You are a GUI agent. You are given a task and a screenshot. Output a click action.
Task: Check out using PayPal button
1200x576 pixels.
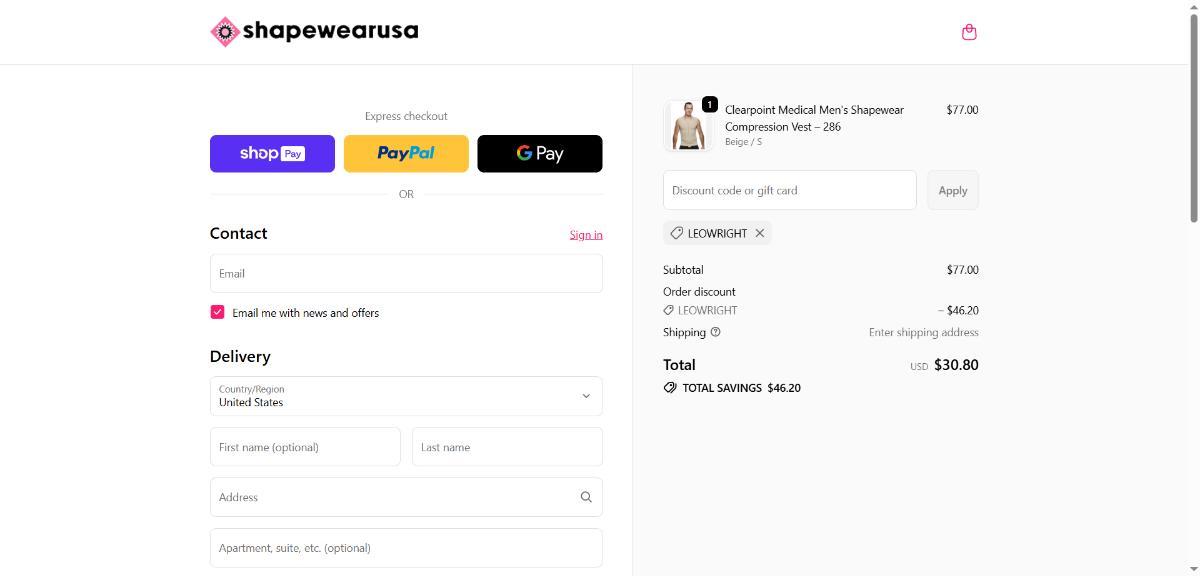(406, 154)
